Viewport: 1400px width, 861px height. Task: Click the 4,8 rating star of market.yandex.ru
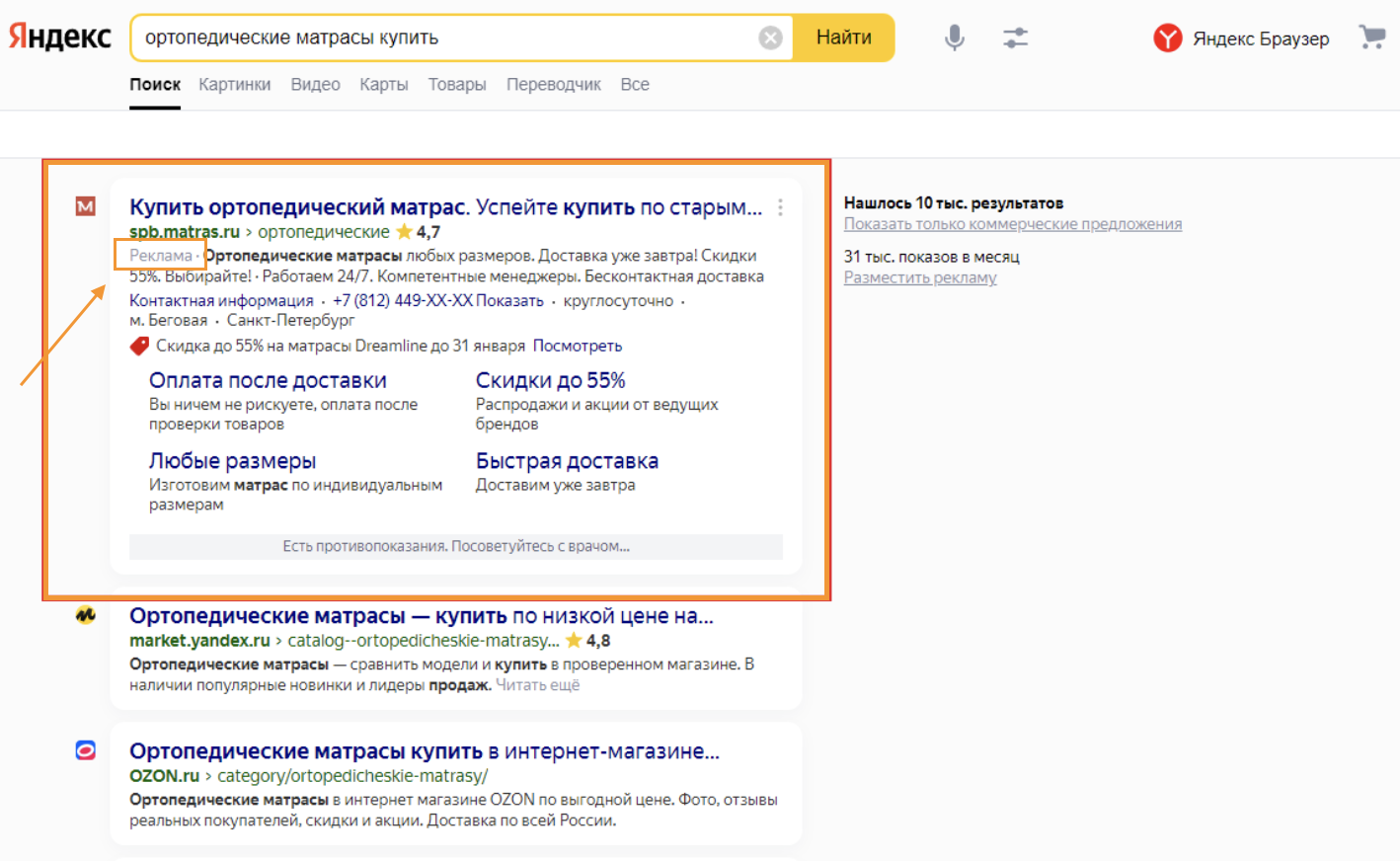(x=574, y=641)
